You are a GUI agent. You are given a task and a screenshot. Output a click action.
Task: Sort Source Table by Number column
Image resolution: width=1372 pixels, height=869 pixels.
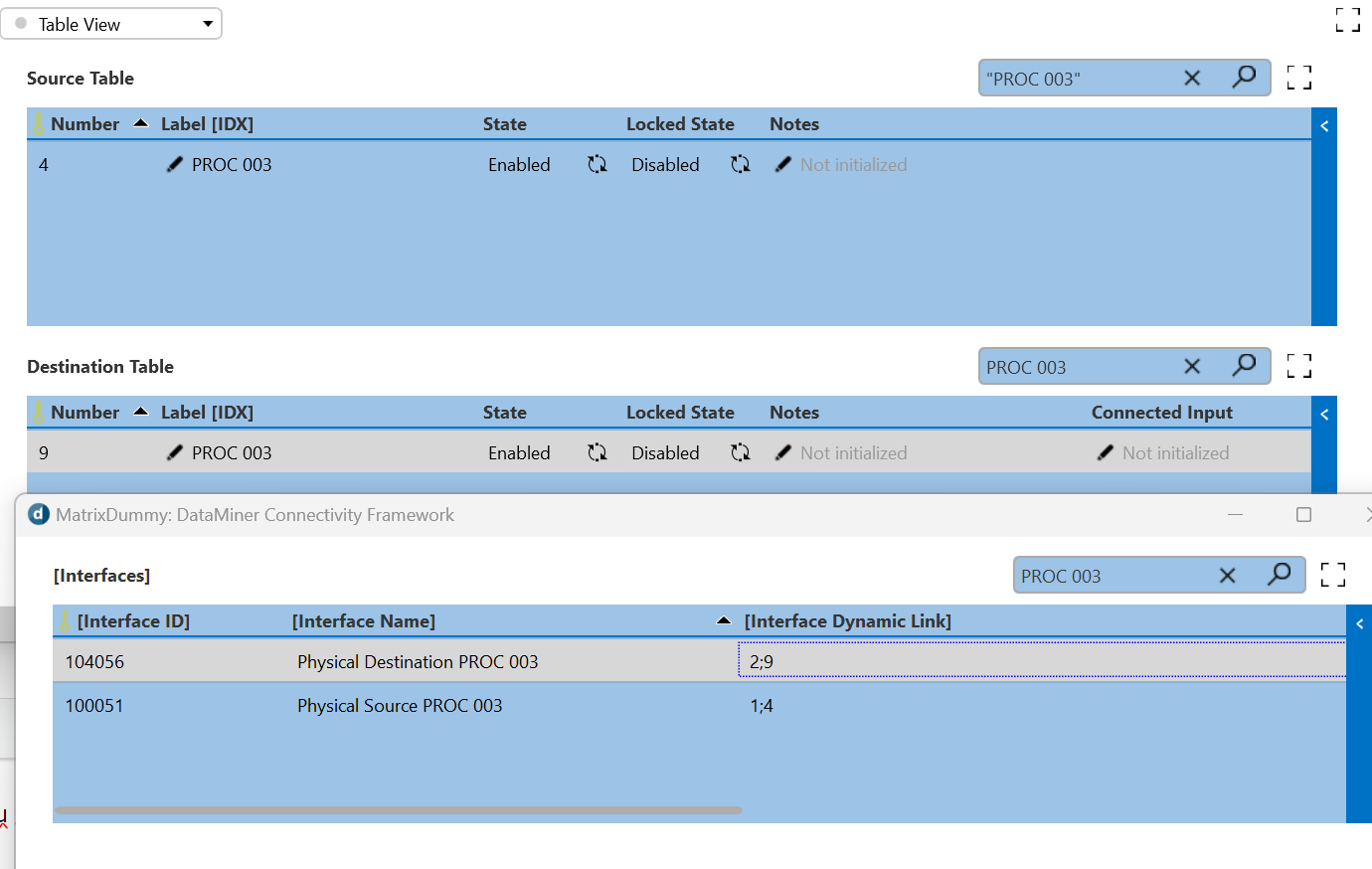point(85,124)
